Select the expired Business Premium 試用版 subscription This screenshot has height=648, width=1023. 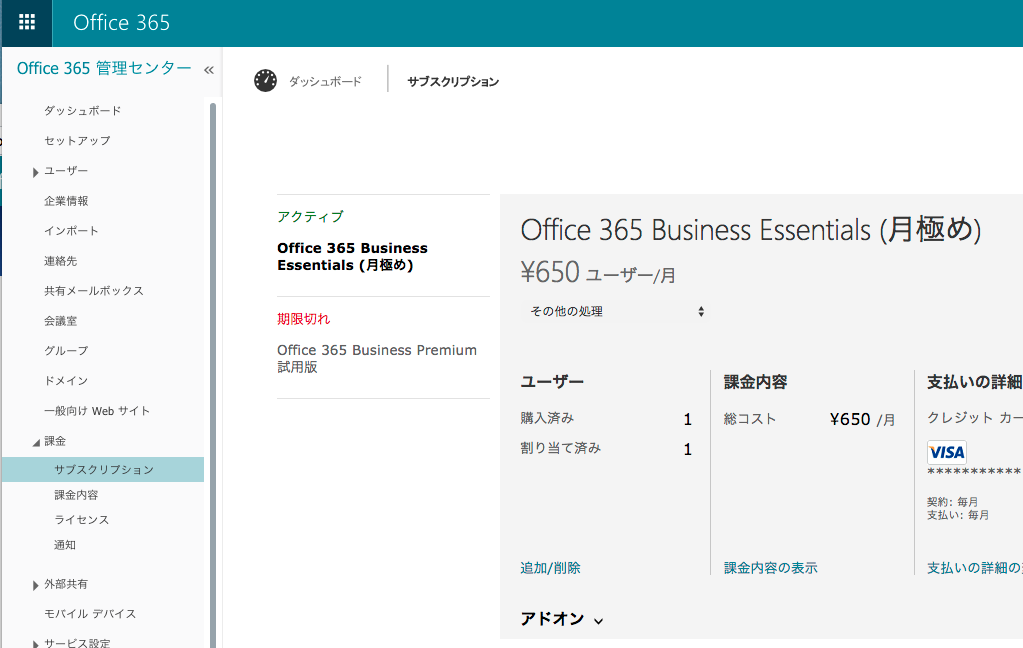pyautogui.click(x=377, y=358)
